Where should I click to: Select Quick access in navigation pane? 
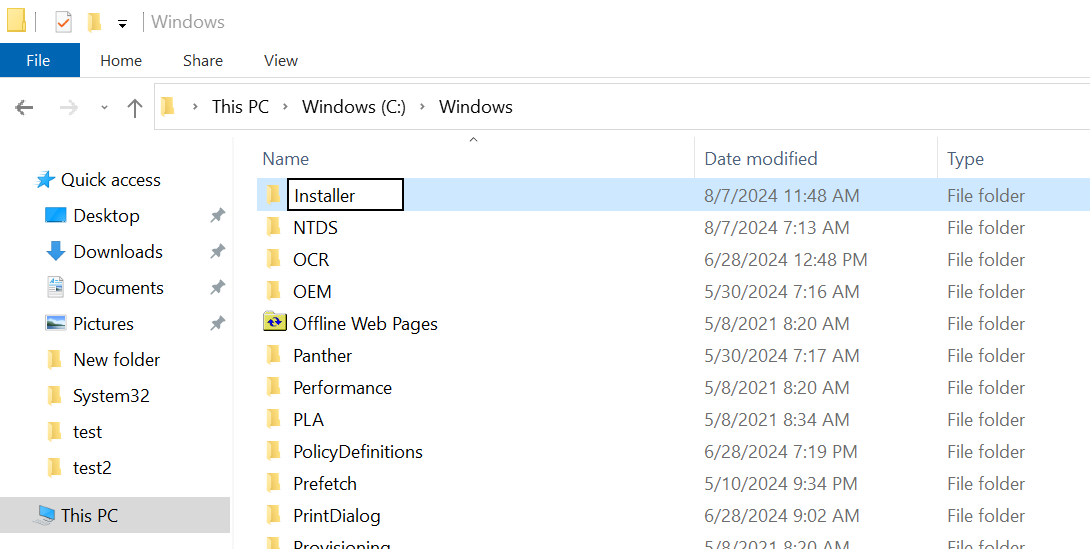pos(111,180)
